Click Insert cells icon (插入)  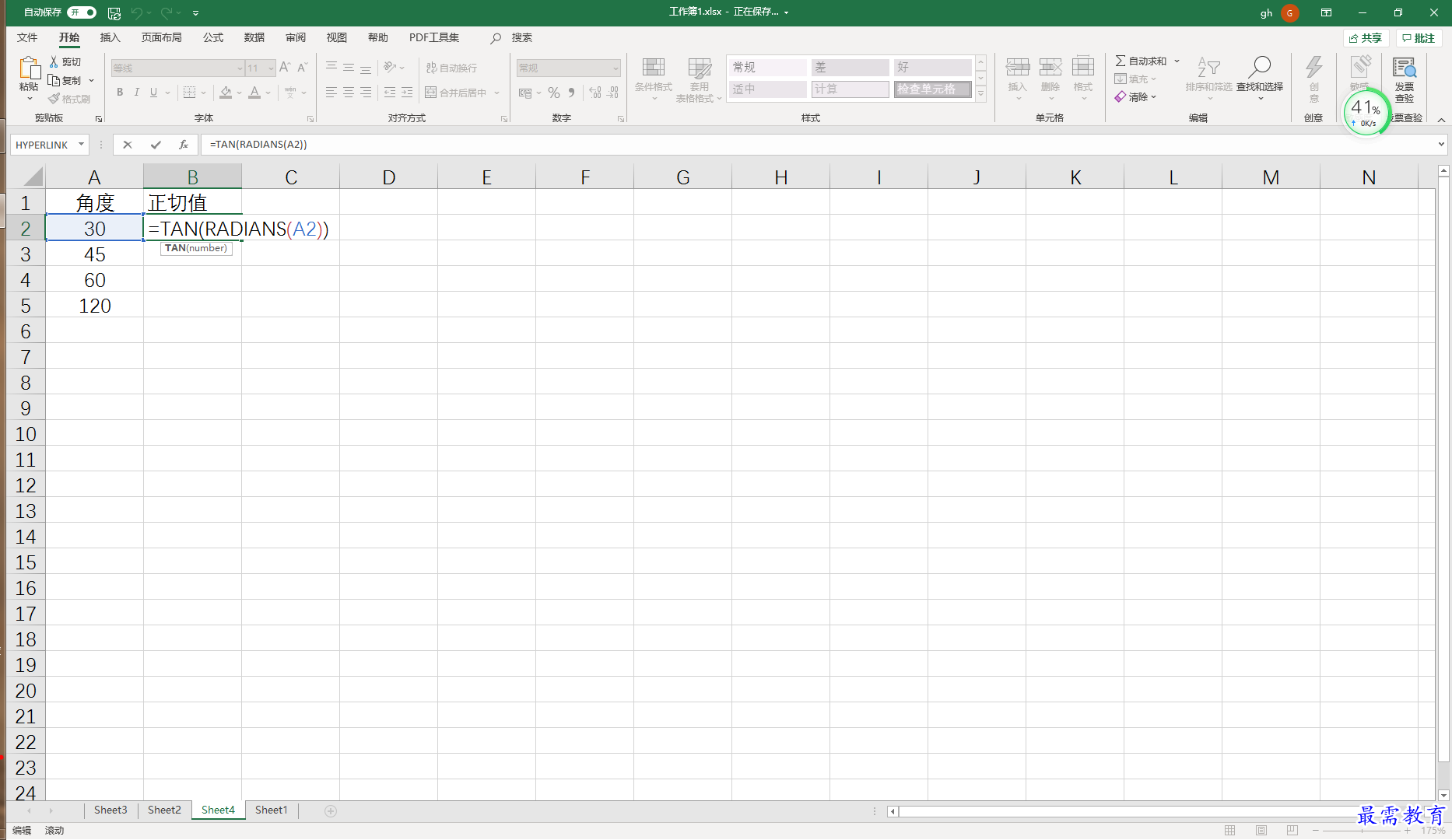[1017, 68]
